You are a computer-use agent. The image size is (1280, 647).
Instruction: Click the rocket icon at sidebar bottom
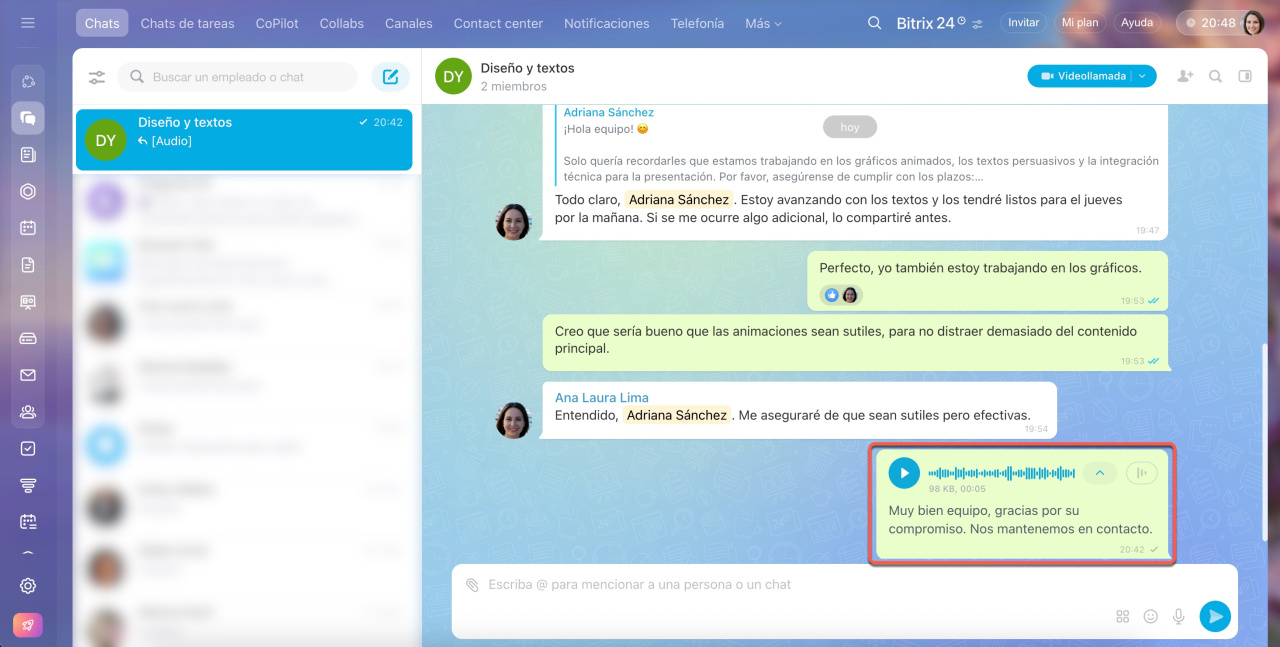[28, 625]
